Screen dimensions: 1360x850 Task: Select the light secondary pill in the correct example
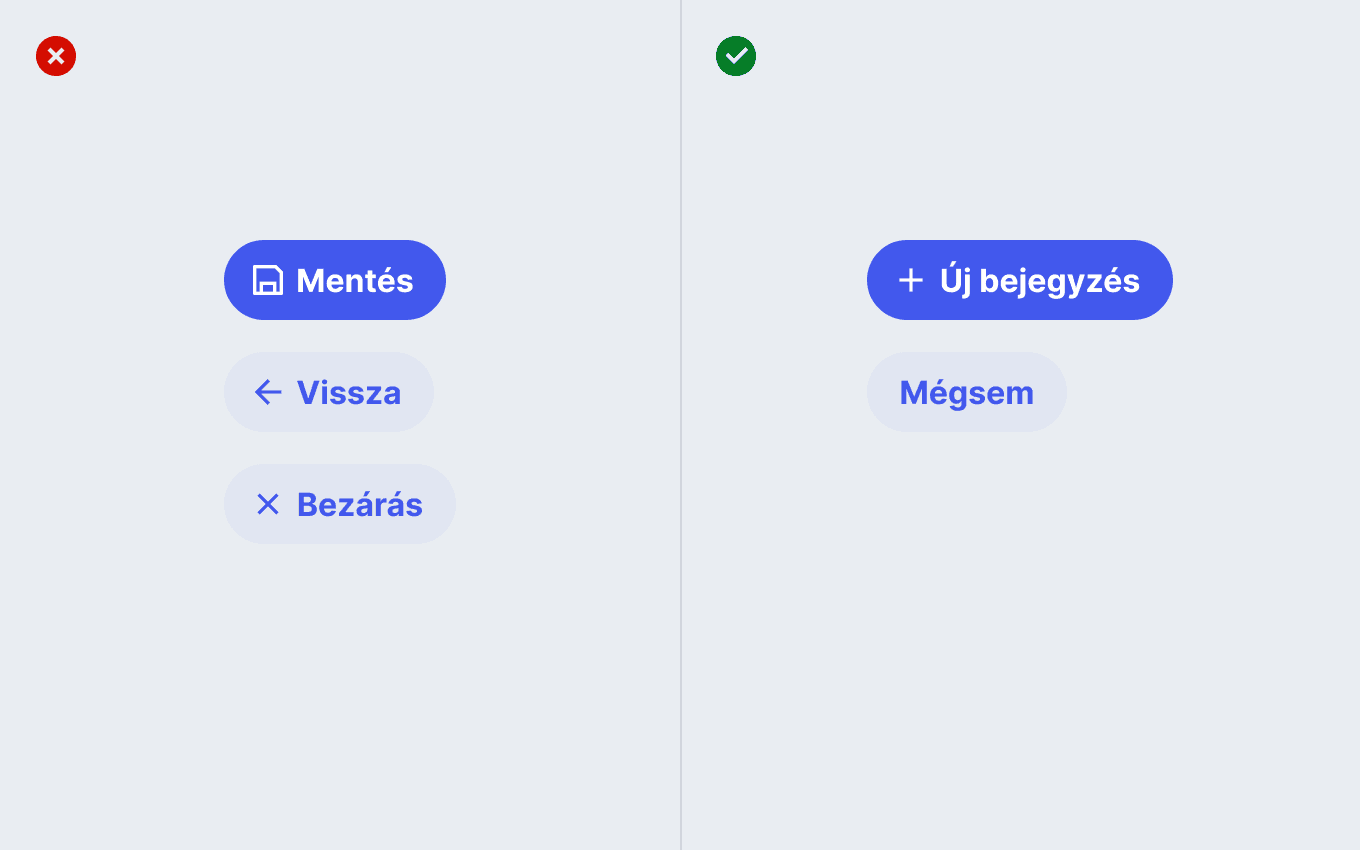967,392
